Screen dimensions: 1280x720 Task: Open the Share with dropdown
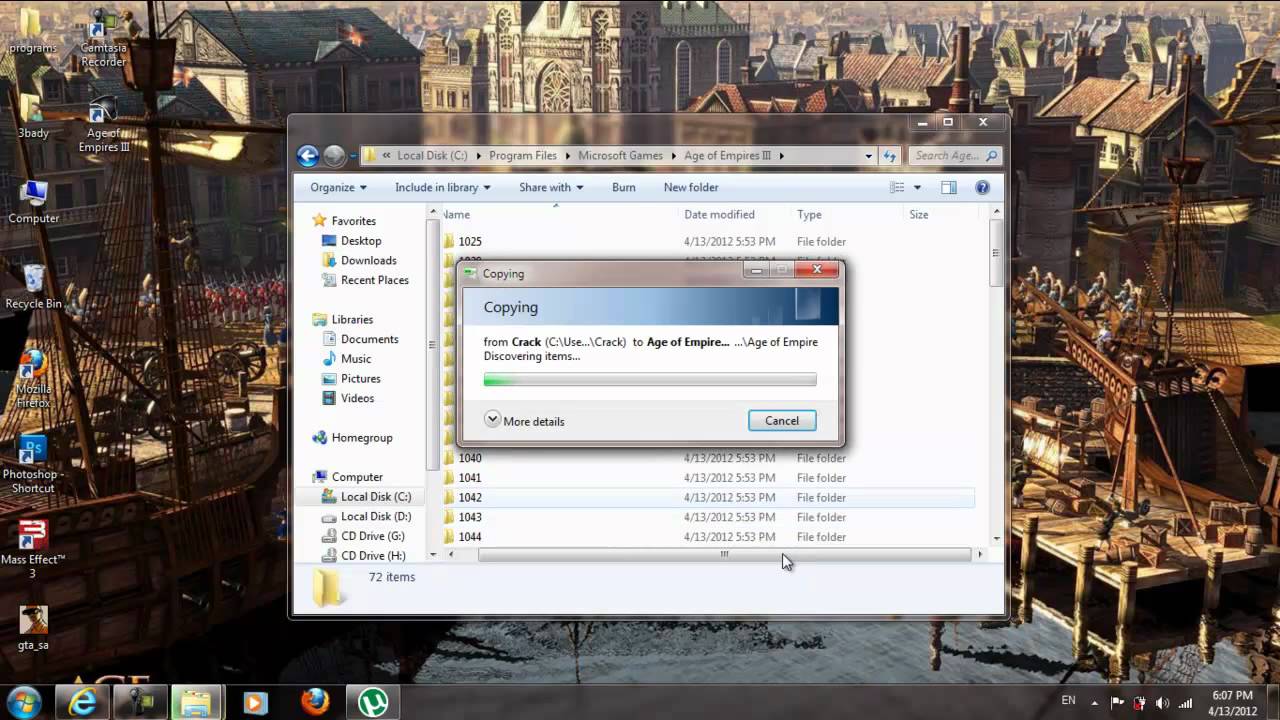(551, 187)
